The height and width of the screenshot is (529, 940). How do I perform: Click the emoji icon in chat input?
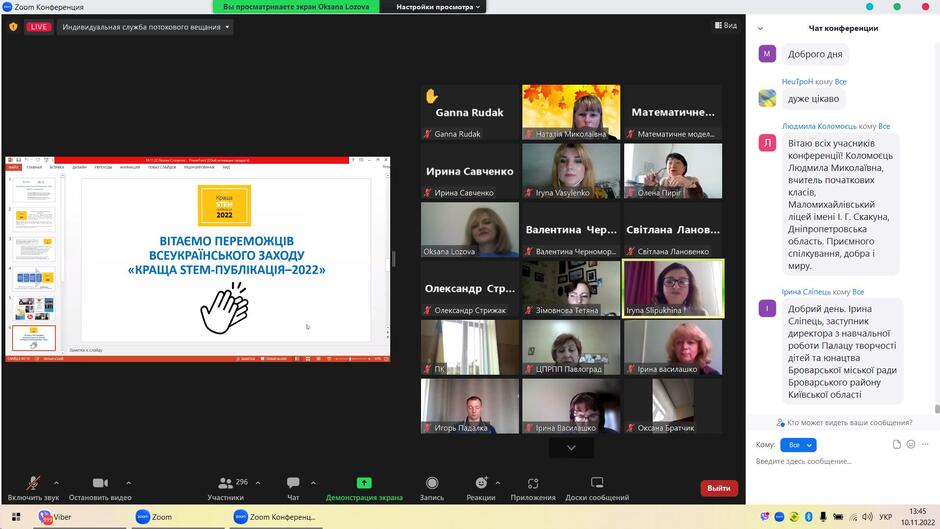click(x=911, y=444)
